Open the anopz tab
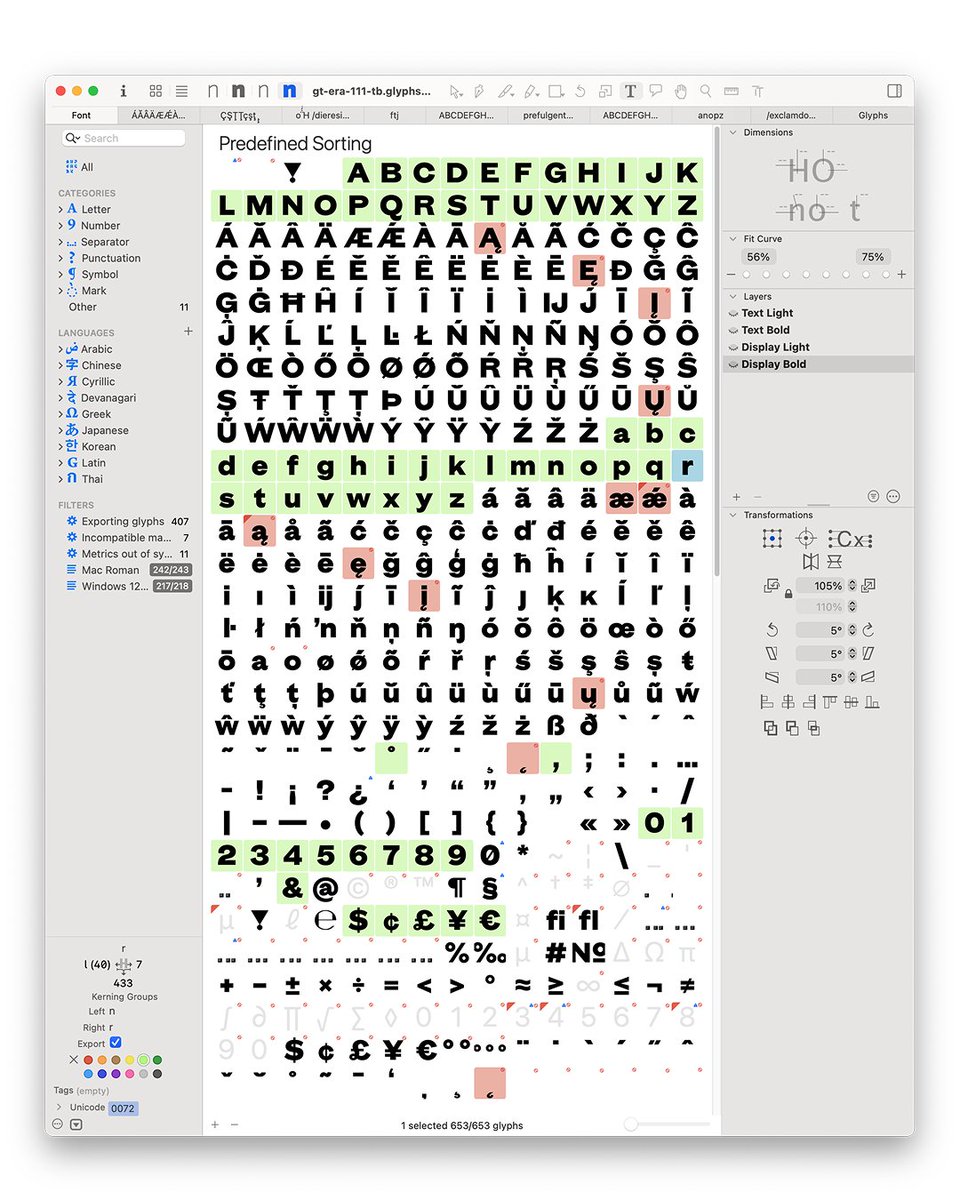The width and height of the screenshot is (960, 1200). tap(710, 115)
